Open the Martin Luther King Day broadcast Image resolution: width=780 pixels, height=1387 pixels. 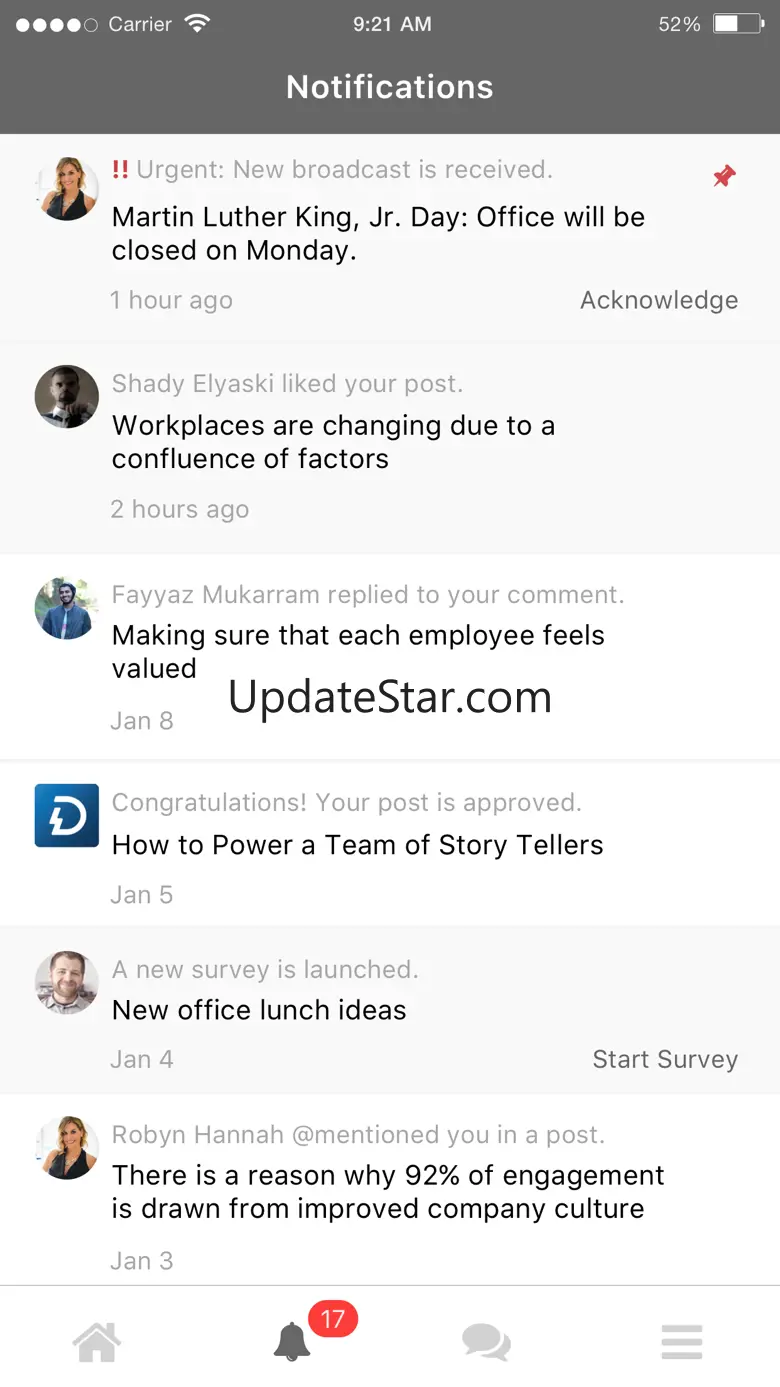pyautogui.click(x=378, y=233)
